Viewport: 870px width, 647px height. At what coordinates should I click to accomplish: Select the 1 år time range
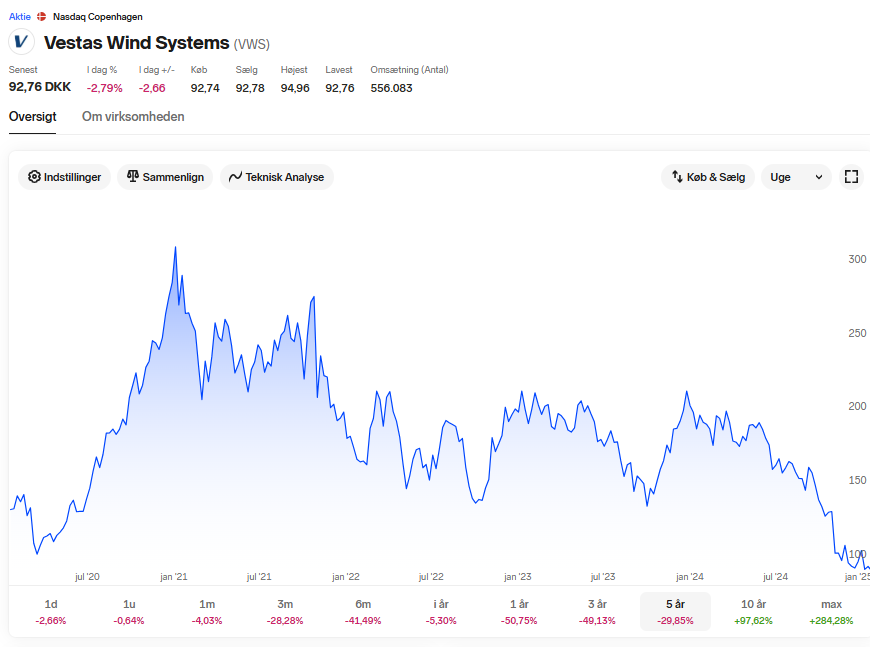pyautogui.click(x=519, y=611)
